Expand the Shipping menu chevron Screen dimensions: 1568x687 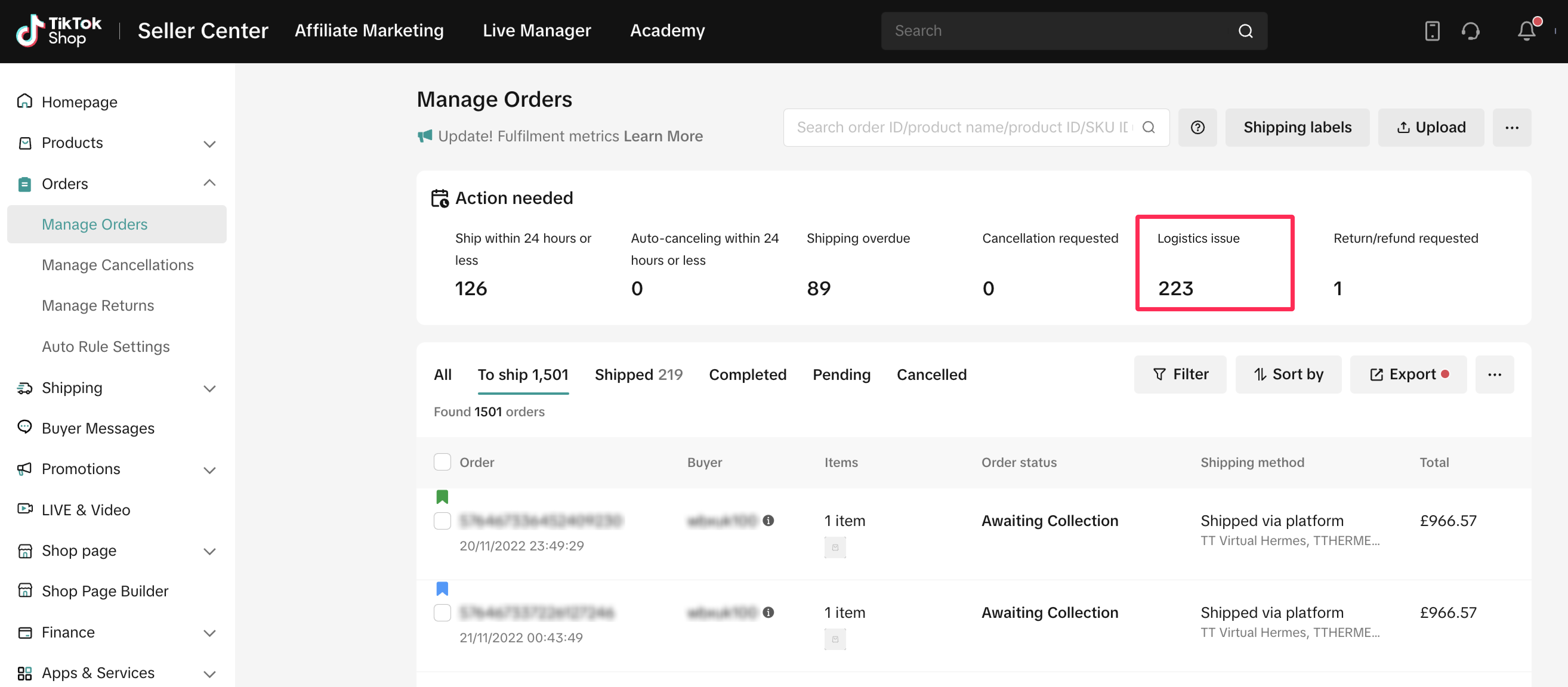(209, 389)
